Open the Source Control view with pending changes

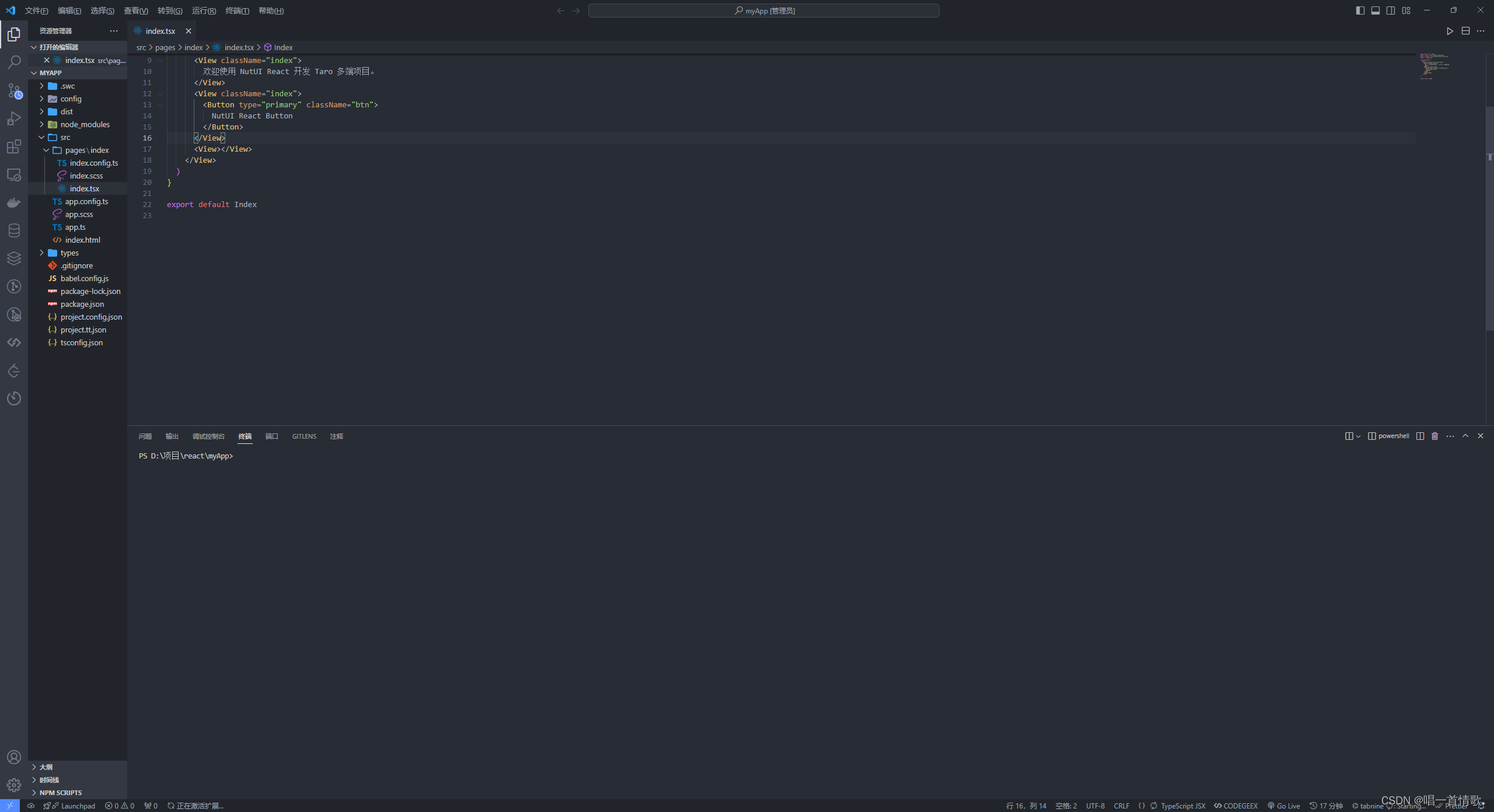(x=14, y=90)
